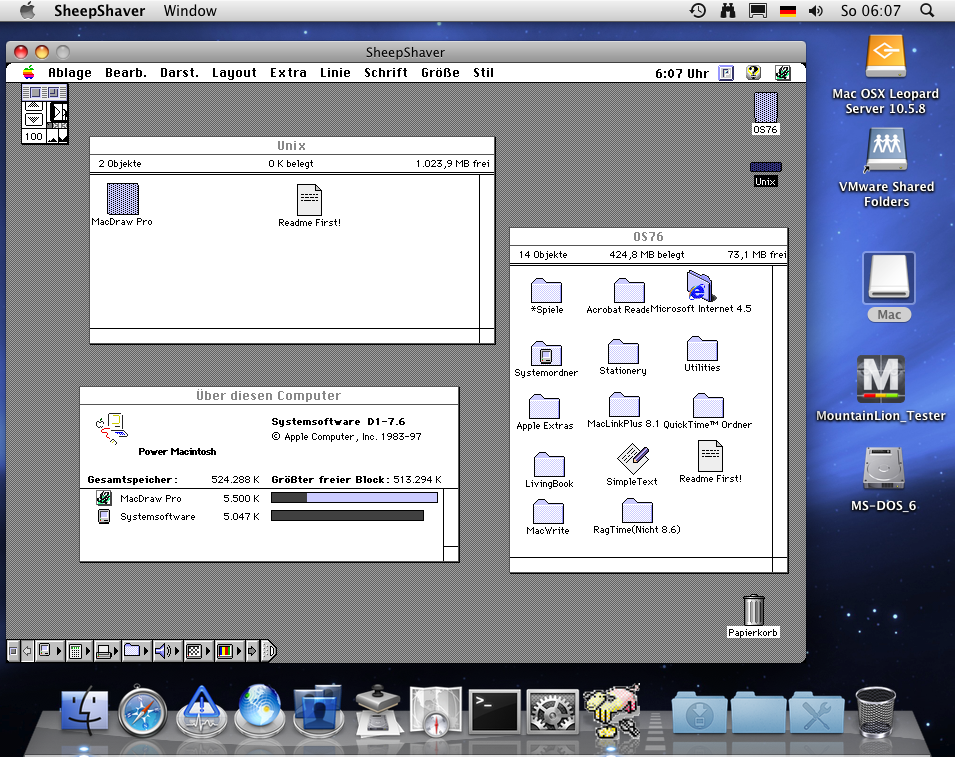Click the down arrow in floating palette
The image size is (955, 757).
click(34, 119)
